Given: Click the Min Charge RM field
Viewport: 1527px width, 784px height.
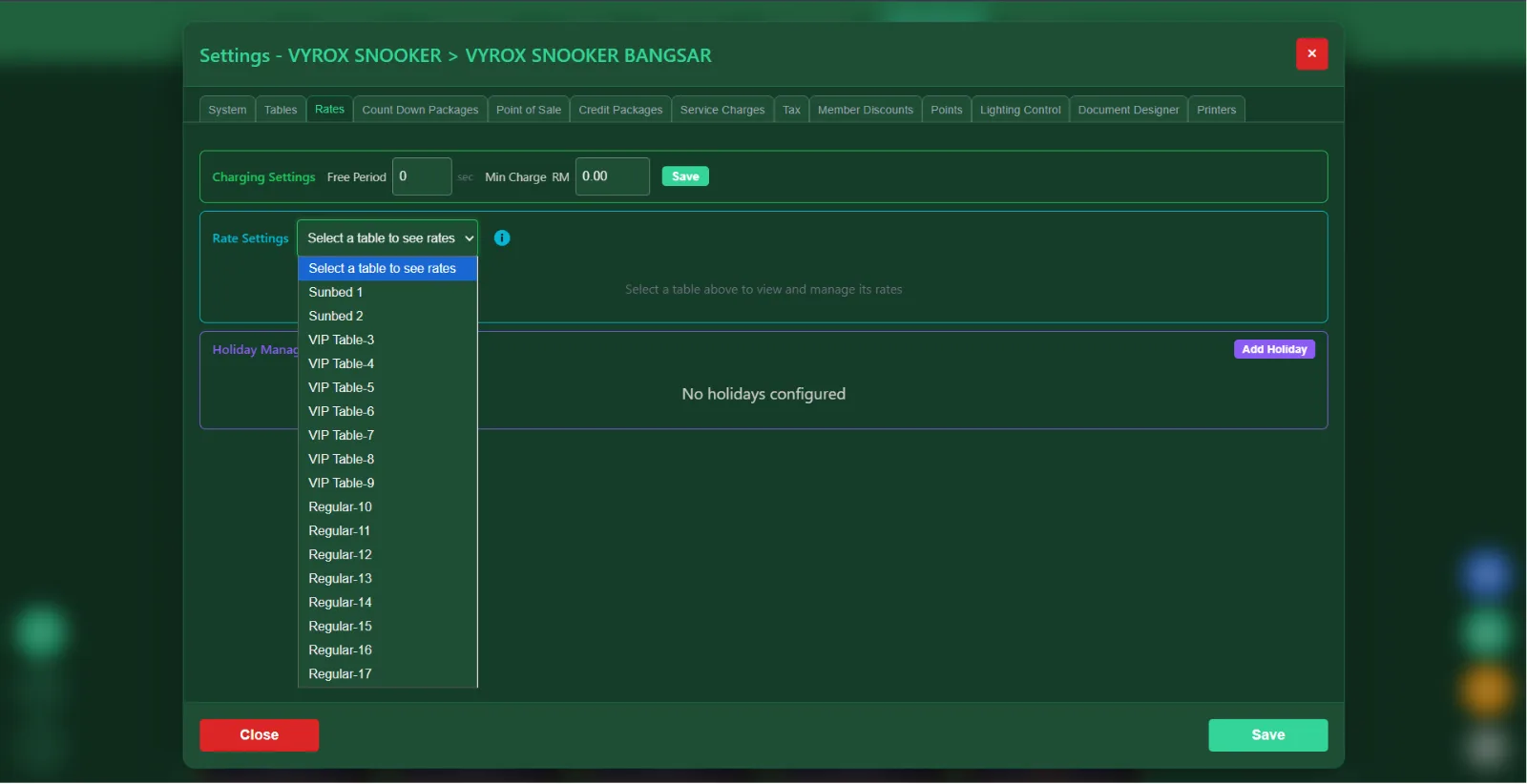Looking at the screenshot, I should point(613,176).
